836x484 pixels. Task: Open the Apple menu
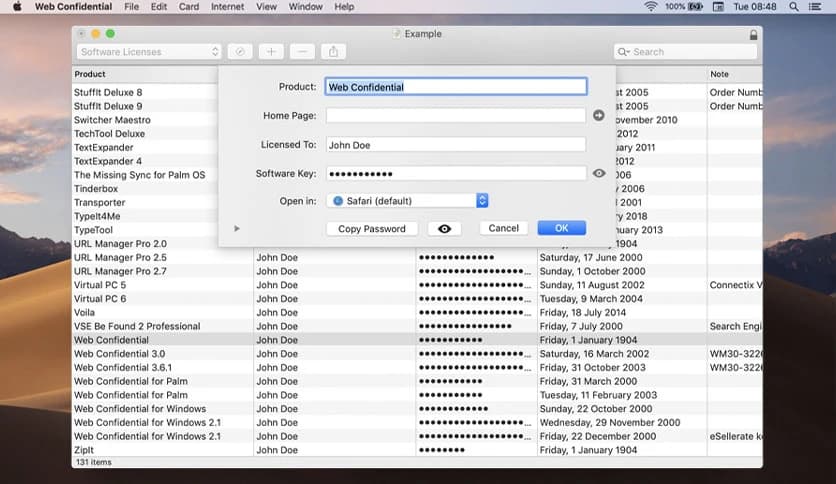(x=17, y=7)
